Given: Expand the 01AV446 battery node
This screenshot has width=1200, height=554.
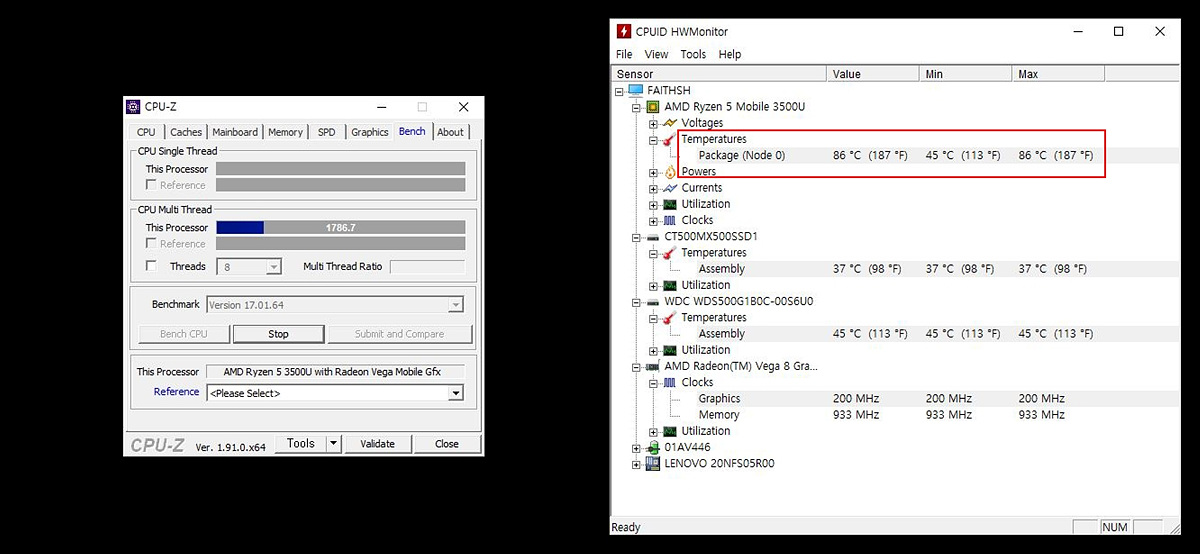Looking at the screenshot, I should point(636,447).
